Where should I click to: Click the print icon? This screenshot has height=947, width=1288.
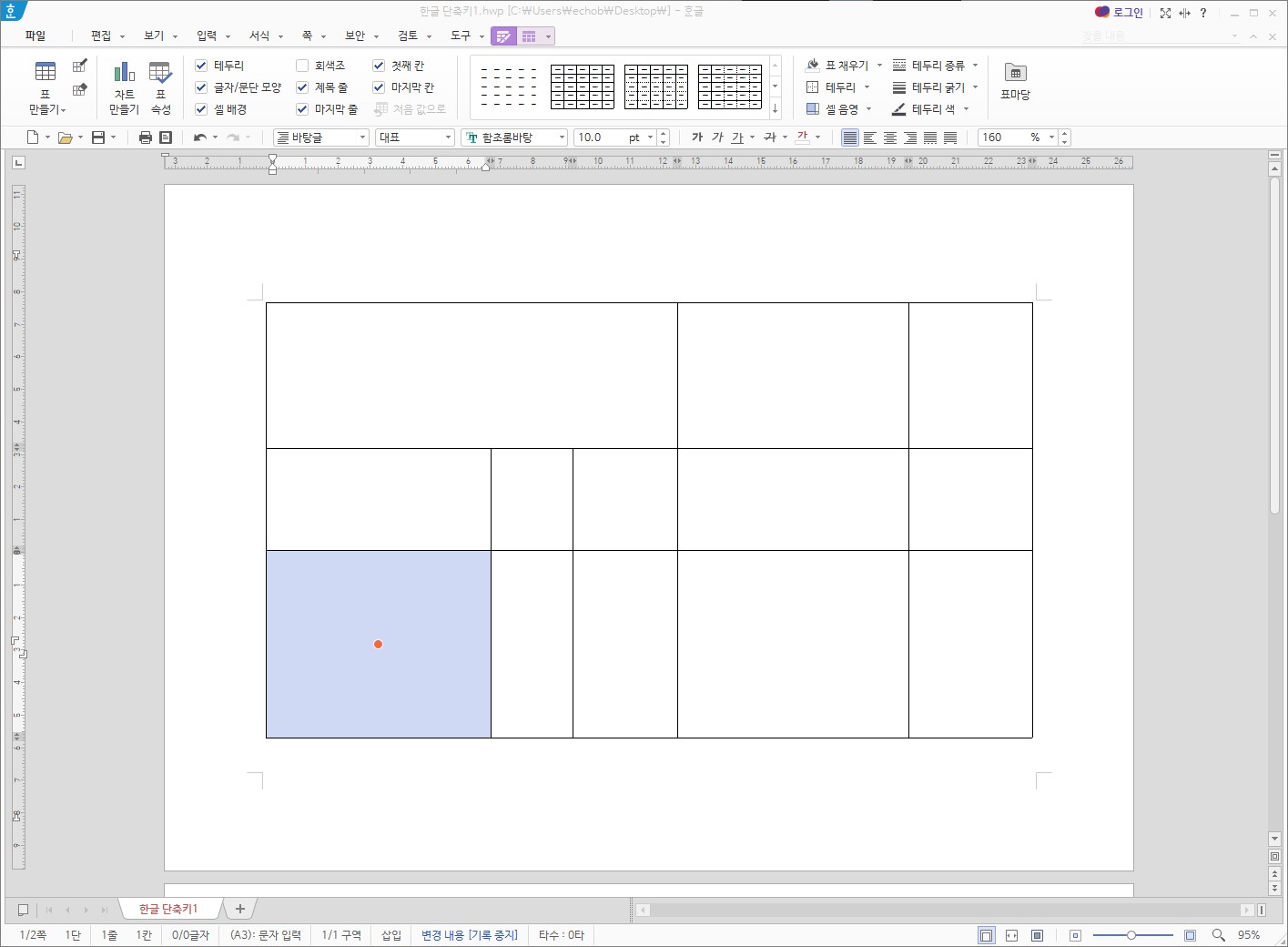click(145, 137)
